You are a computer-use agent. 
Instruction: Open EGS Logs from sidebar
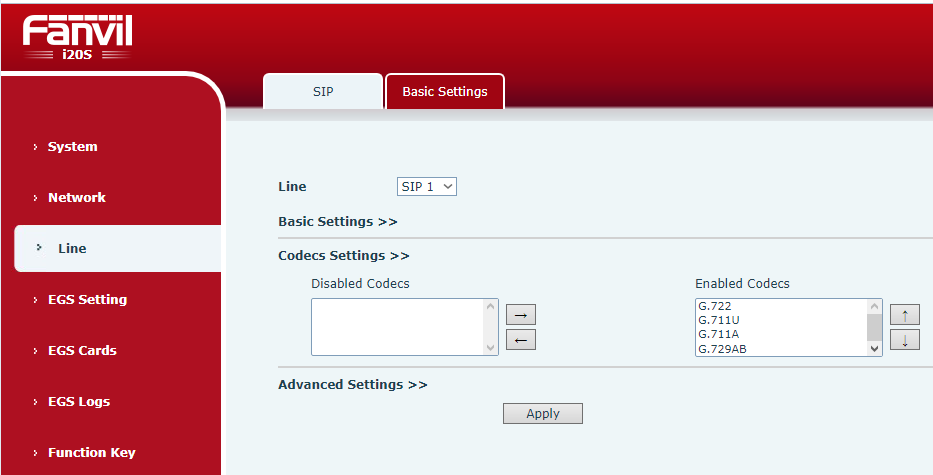79,402
